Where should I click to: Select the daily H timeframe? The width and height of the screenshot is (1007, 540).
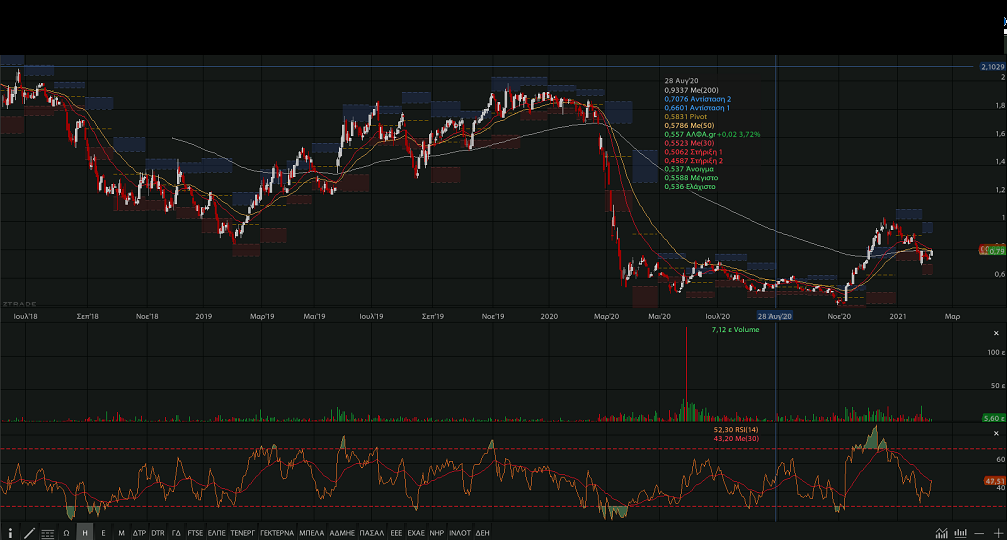click(x=85, y=533)
